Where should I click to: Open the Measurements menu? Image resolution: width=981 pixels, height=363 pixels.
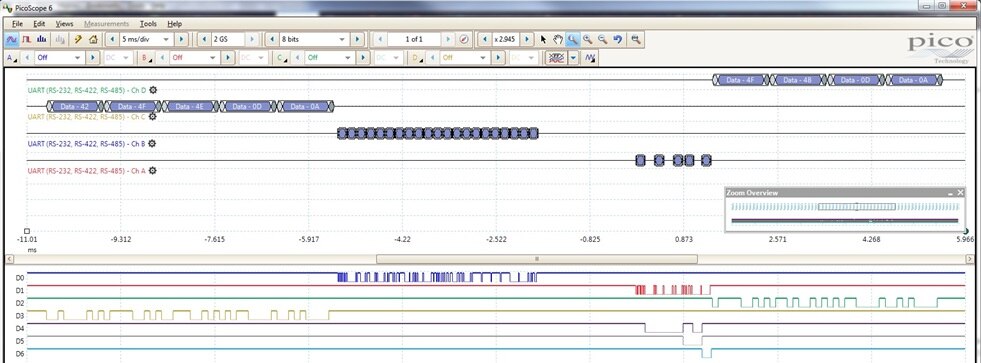[x=106, y=24]
